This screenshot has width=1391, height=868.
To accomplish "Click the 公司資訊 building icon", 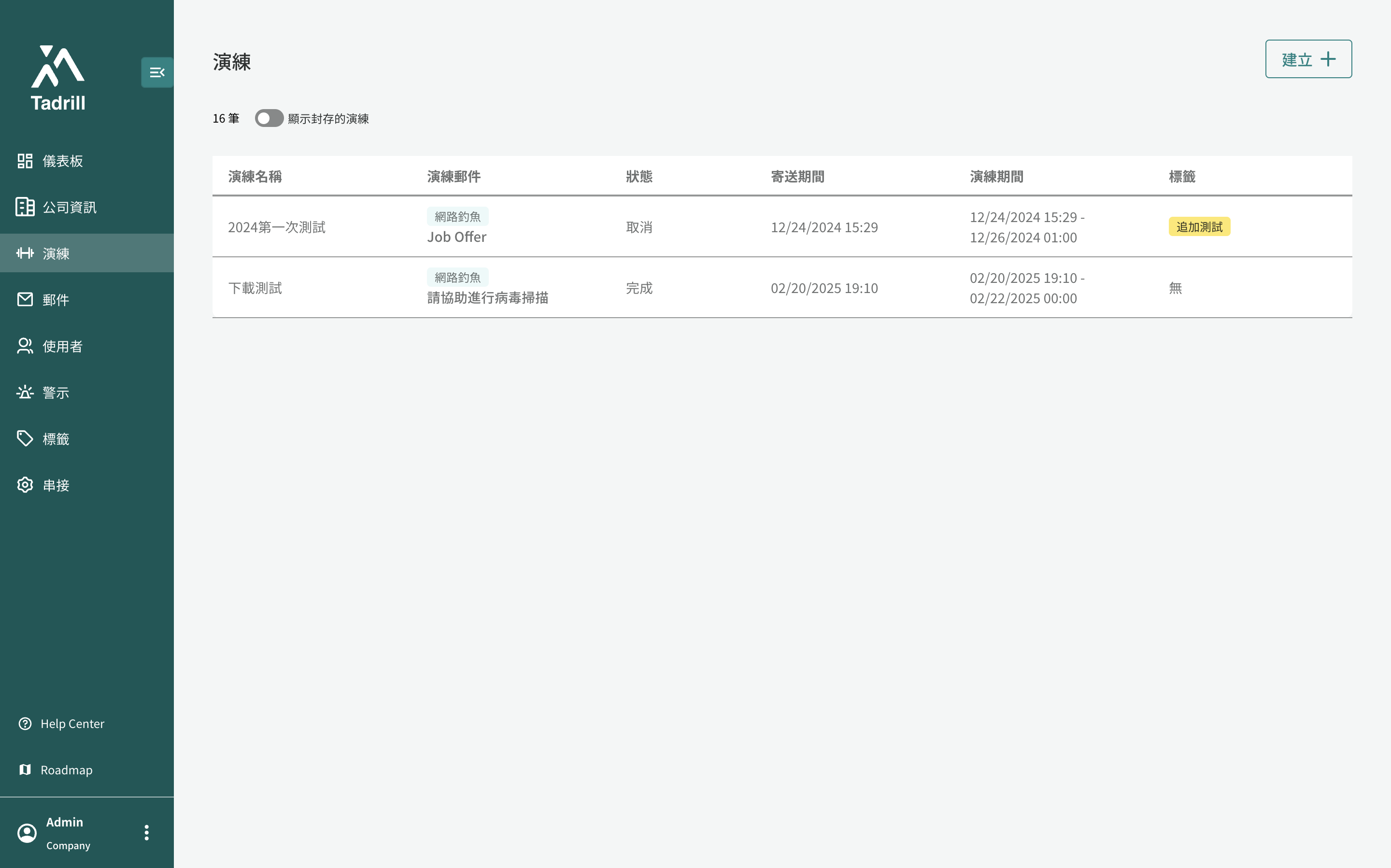I will (x=25, y=207).
